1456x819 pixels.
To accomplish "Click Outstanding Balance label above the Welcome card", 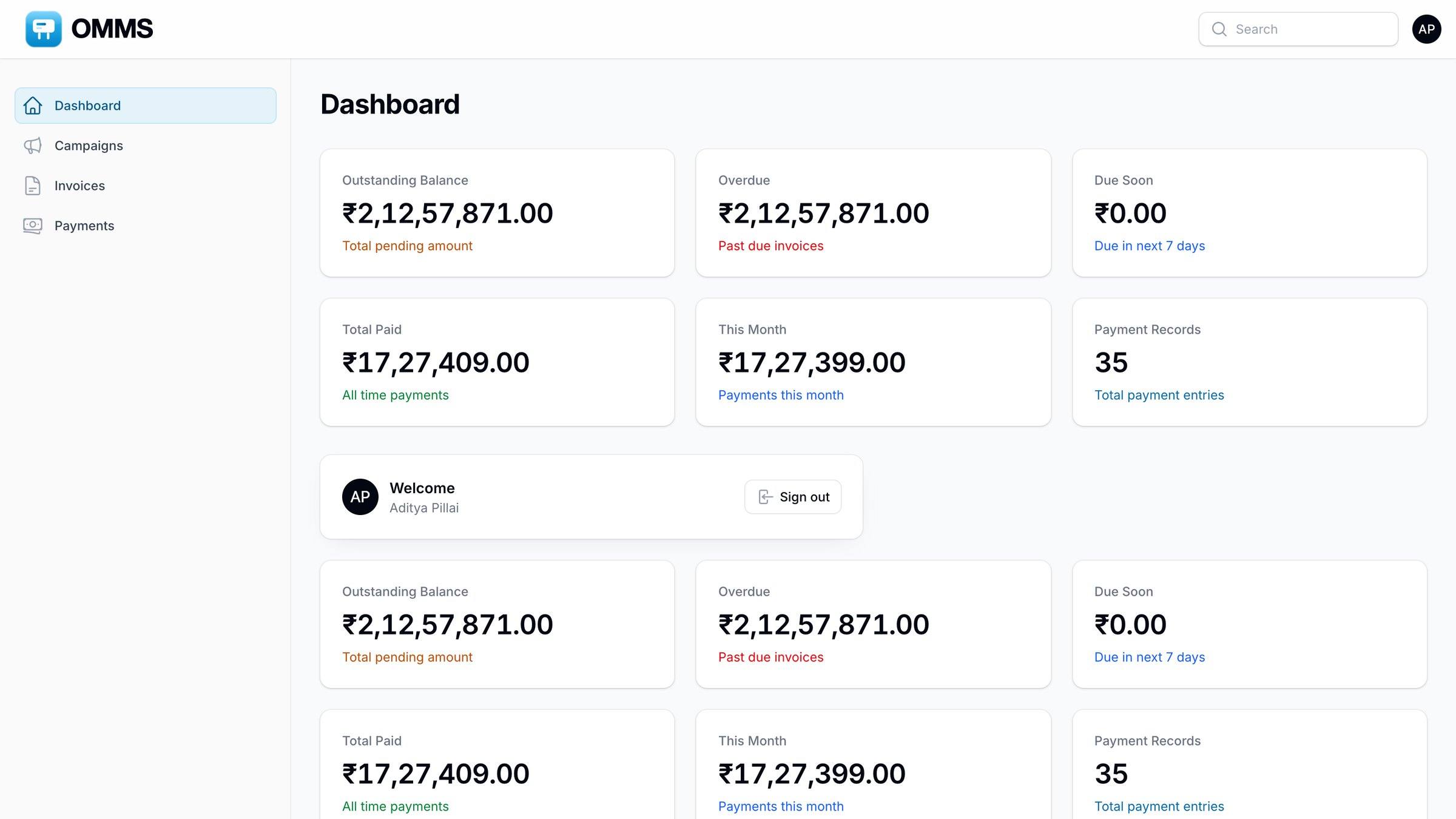I will tap(405, 180).
